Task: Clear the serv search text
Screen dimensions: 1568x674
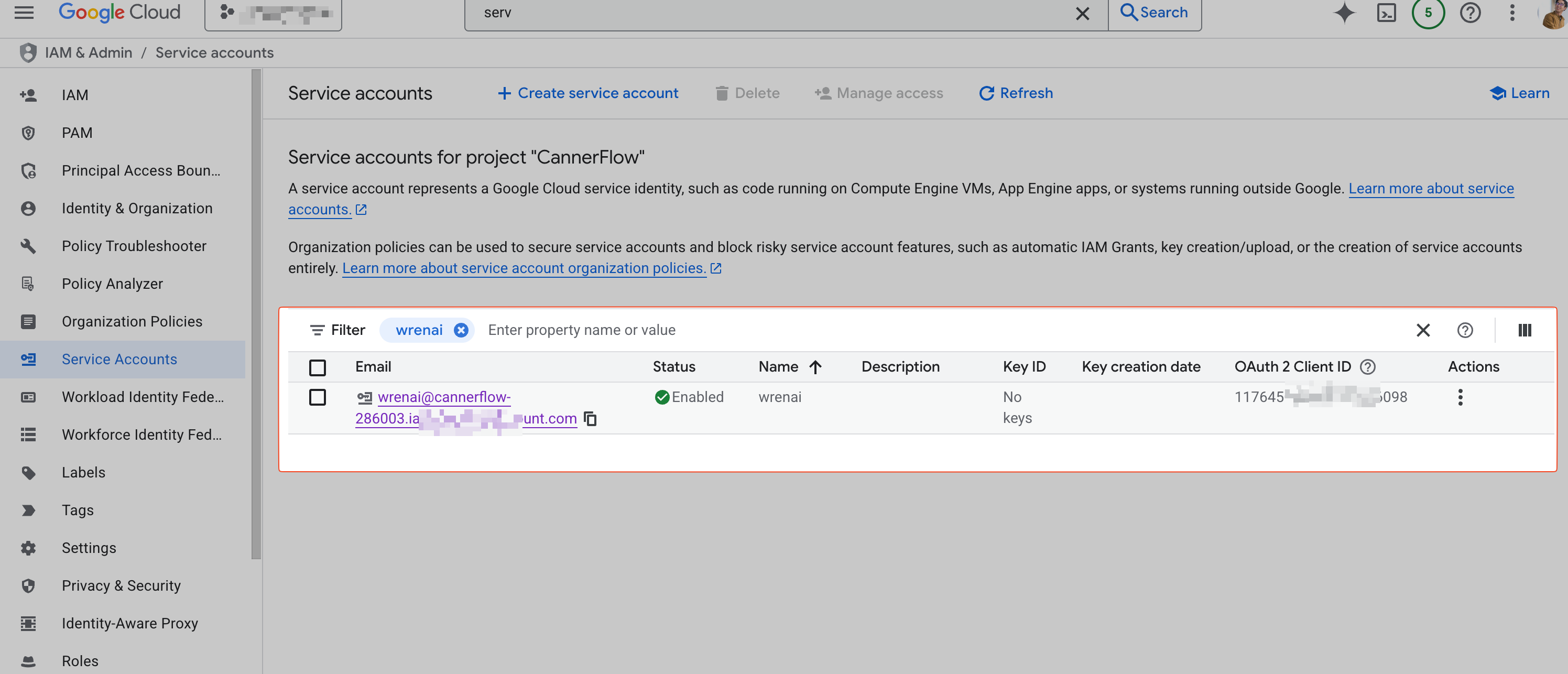Action: pyautogui.click(x=1082, y=14)
